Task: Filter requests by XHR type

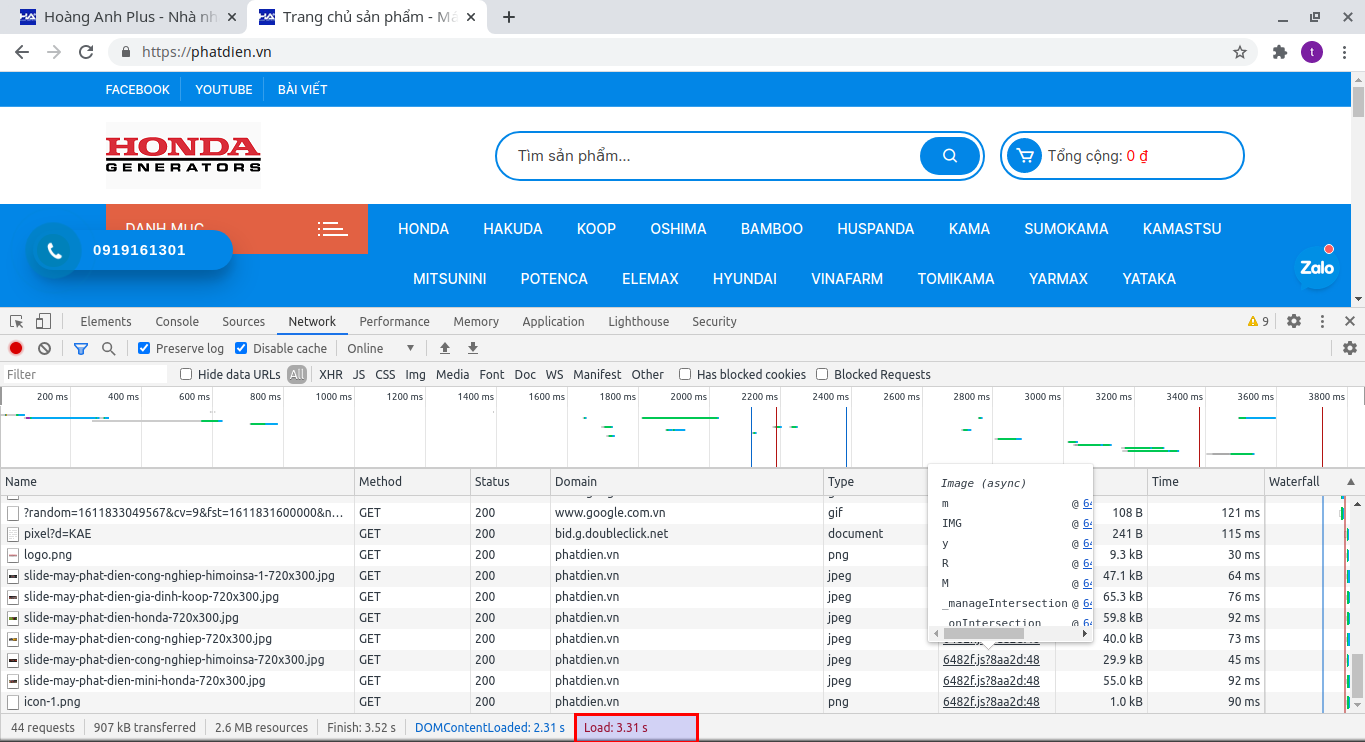Action: coord(331,374)
